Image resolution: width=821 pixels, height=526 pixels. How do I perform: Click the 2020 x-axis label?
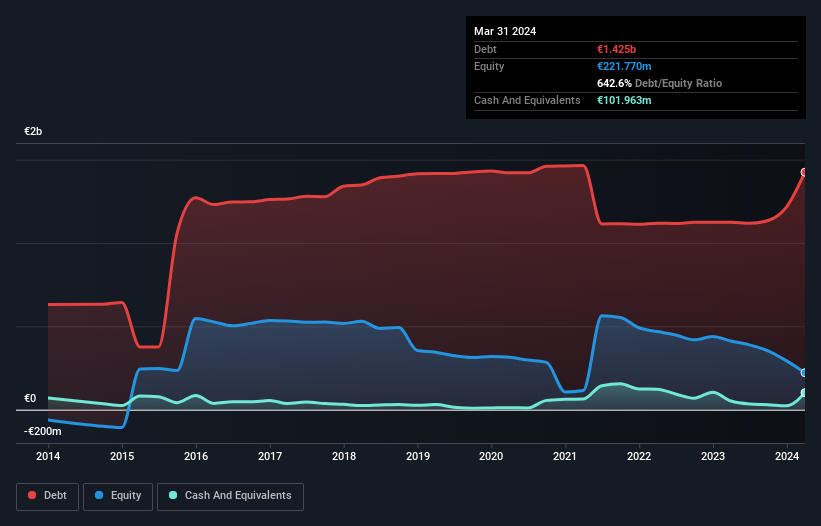491,456
